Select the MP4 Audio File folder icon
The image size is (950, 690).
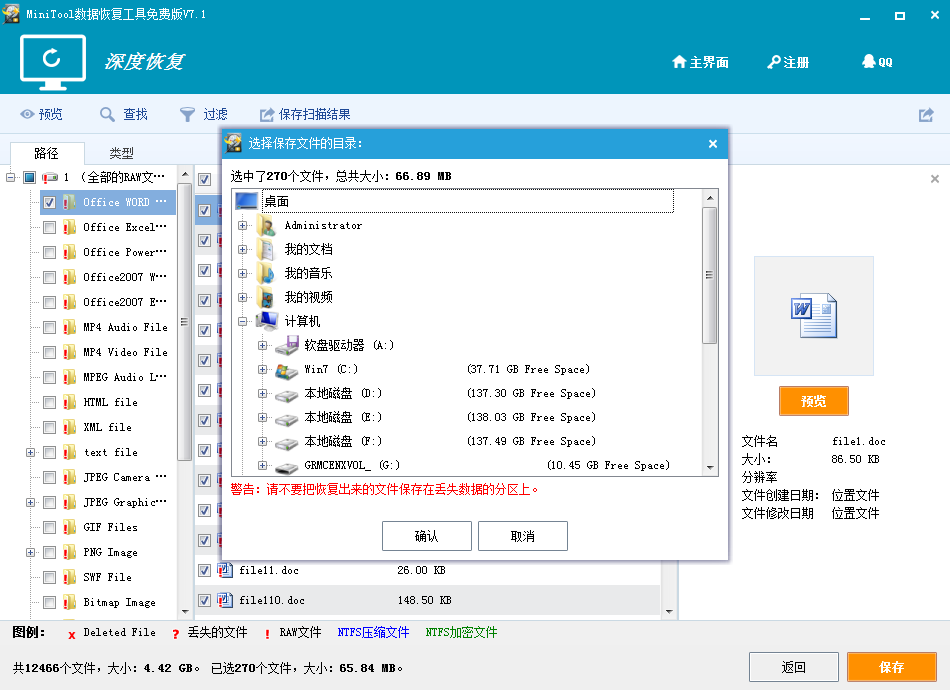[x=70, y=327]
